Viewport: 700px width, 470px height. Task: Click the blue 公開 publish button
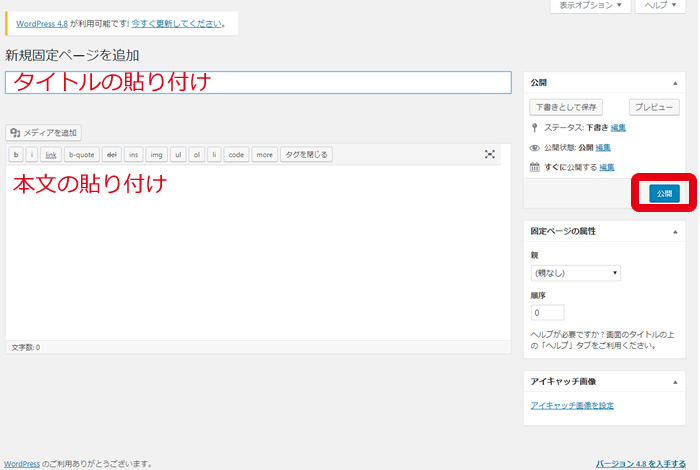point(664,193)
